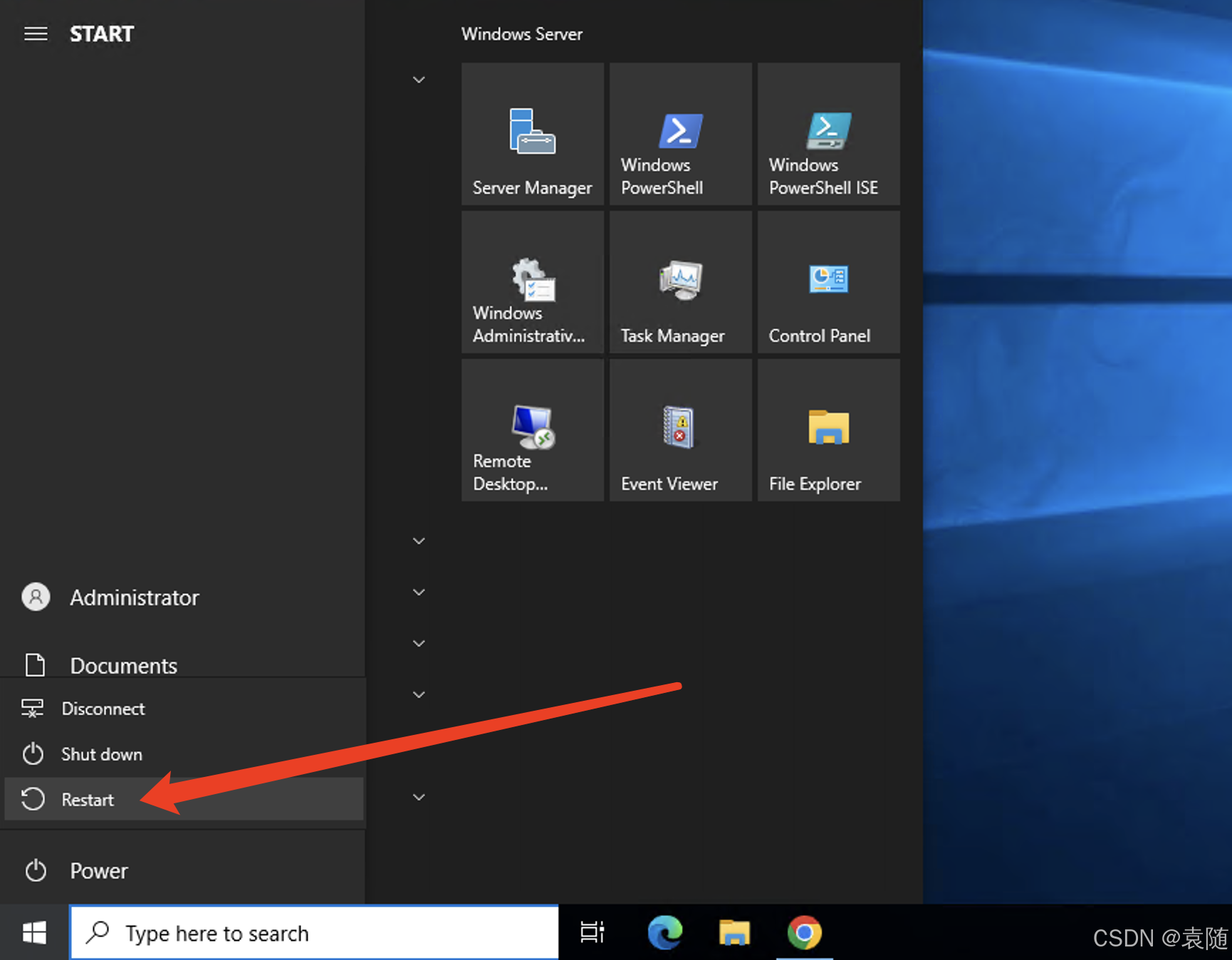Image resolution: width=1232 pixels, height=960 pixels.
Task: Open the Server Manager tile
Action: [533, 134]
